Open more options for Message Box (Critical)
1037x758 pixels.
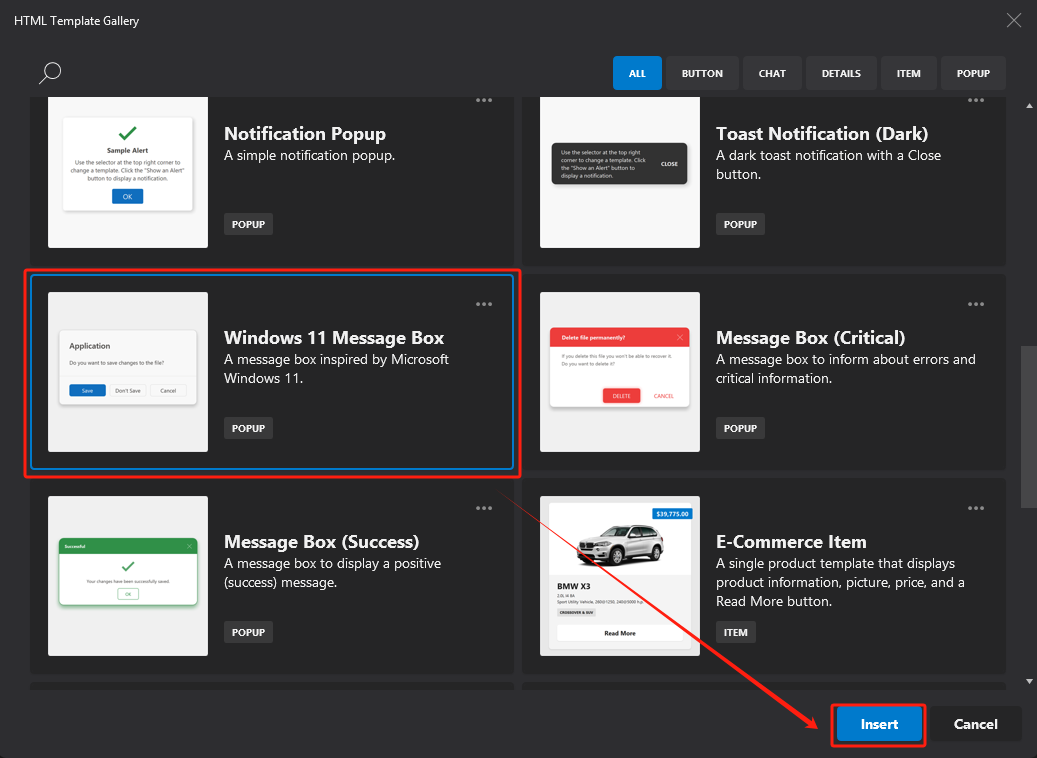point(976,304)
